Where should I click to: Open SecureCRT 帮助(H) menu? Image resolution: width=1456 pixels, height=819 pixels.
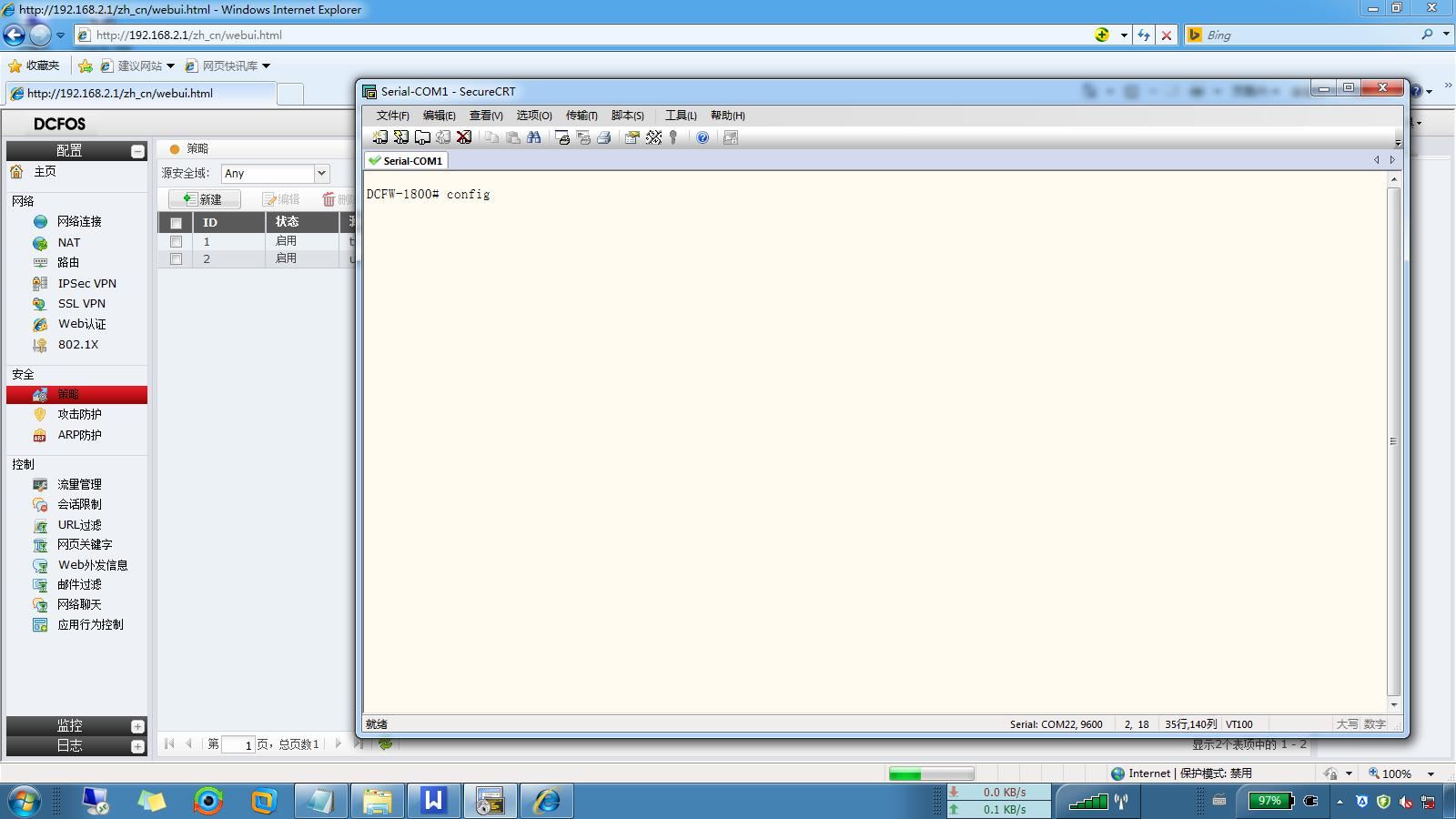pos(727,116)
